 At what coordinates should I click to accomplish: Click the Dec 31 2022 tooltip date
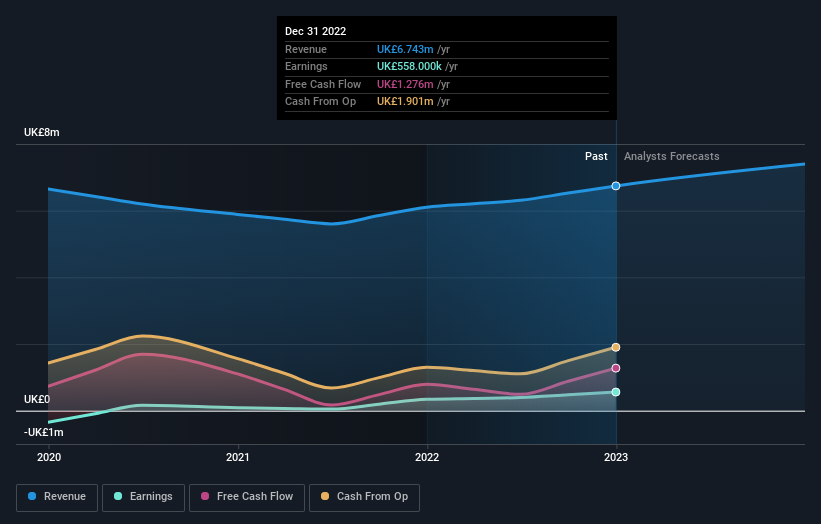[x=315, y=31]
